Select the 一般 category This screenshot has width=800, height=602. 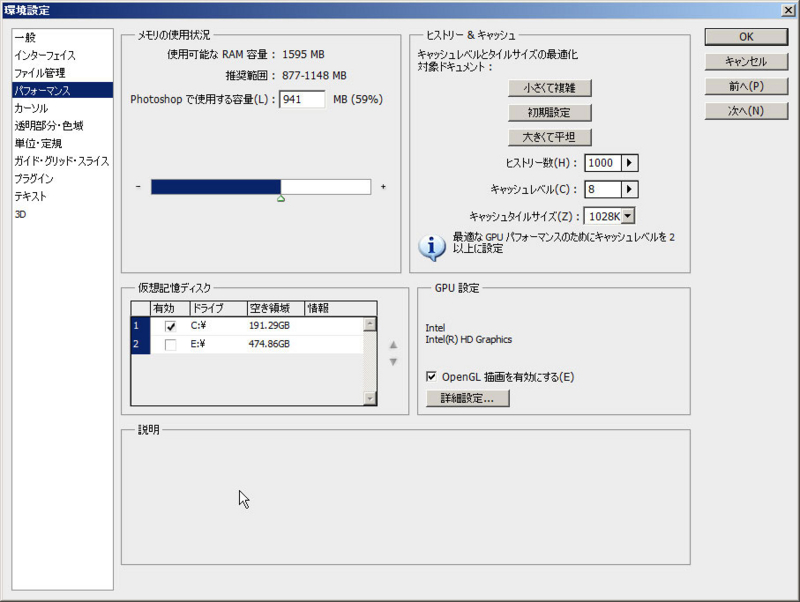coord(62,37)
